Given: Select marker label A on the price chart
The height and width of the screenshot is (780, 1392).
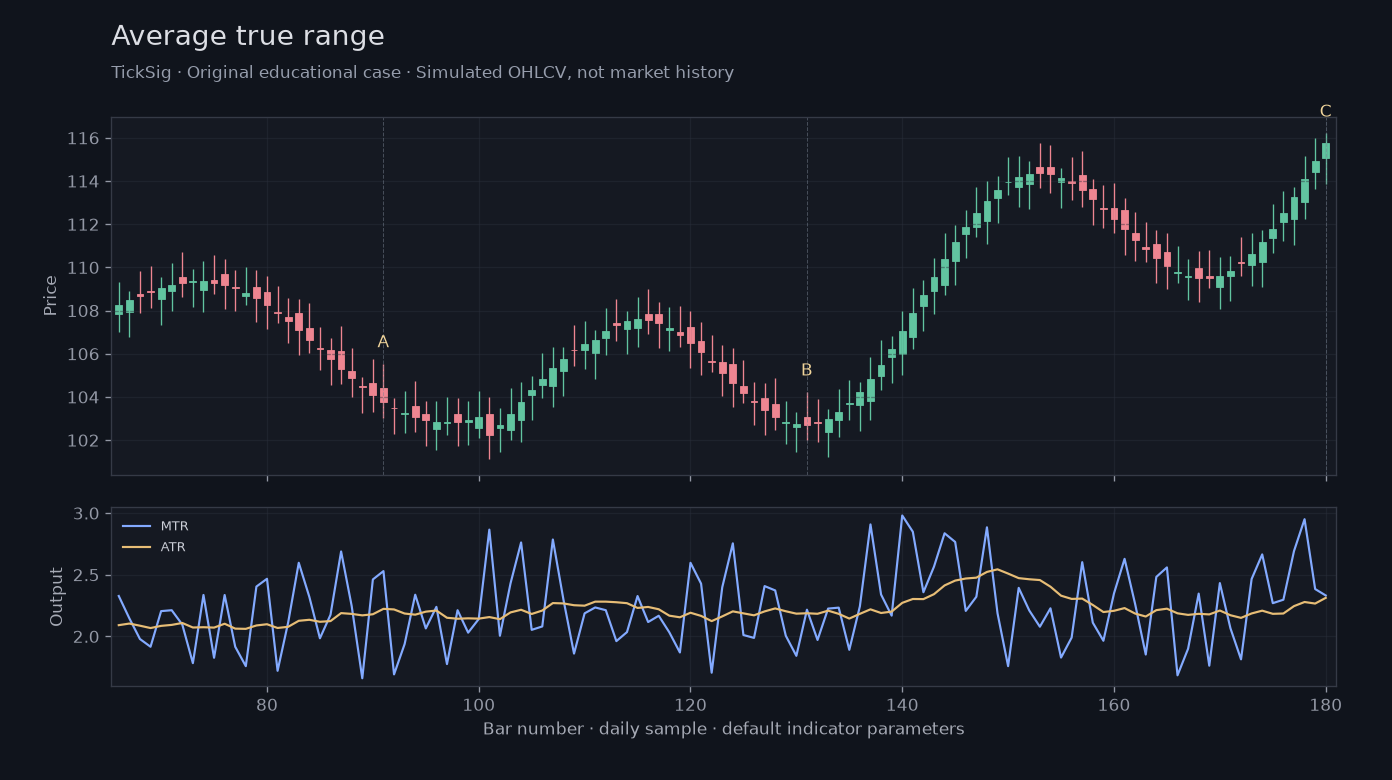Looking at the screenshot, I should [x=383, y=342].
